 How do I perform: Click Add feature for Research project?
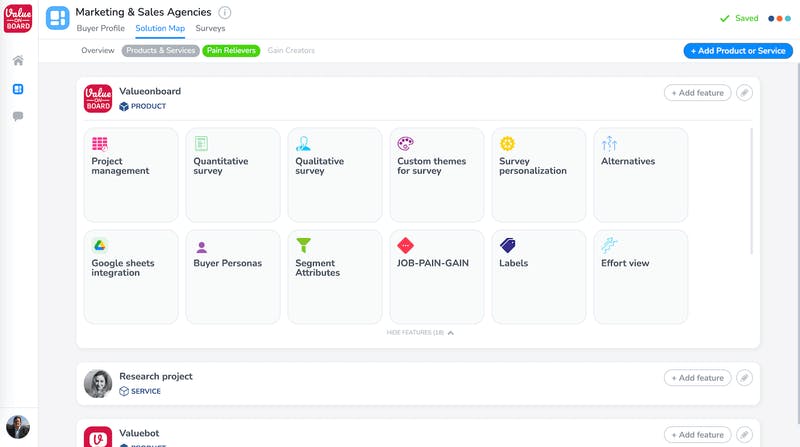click(x=697, y=378)
